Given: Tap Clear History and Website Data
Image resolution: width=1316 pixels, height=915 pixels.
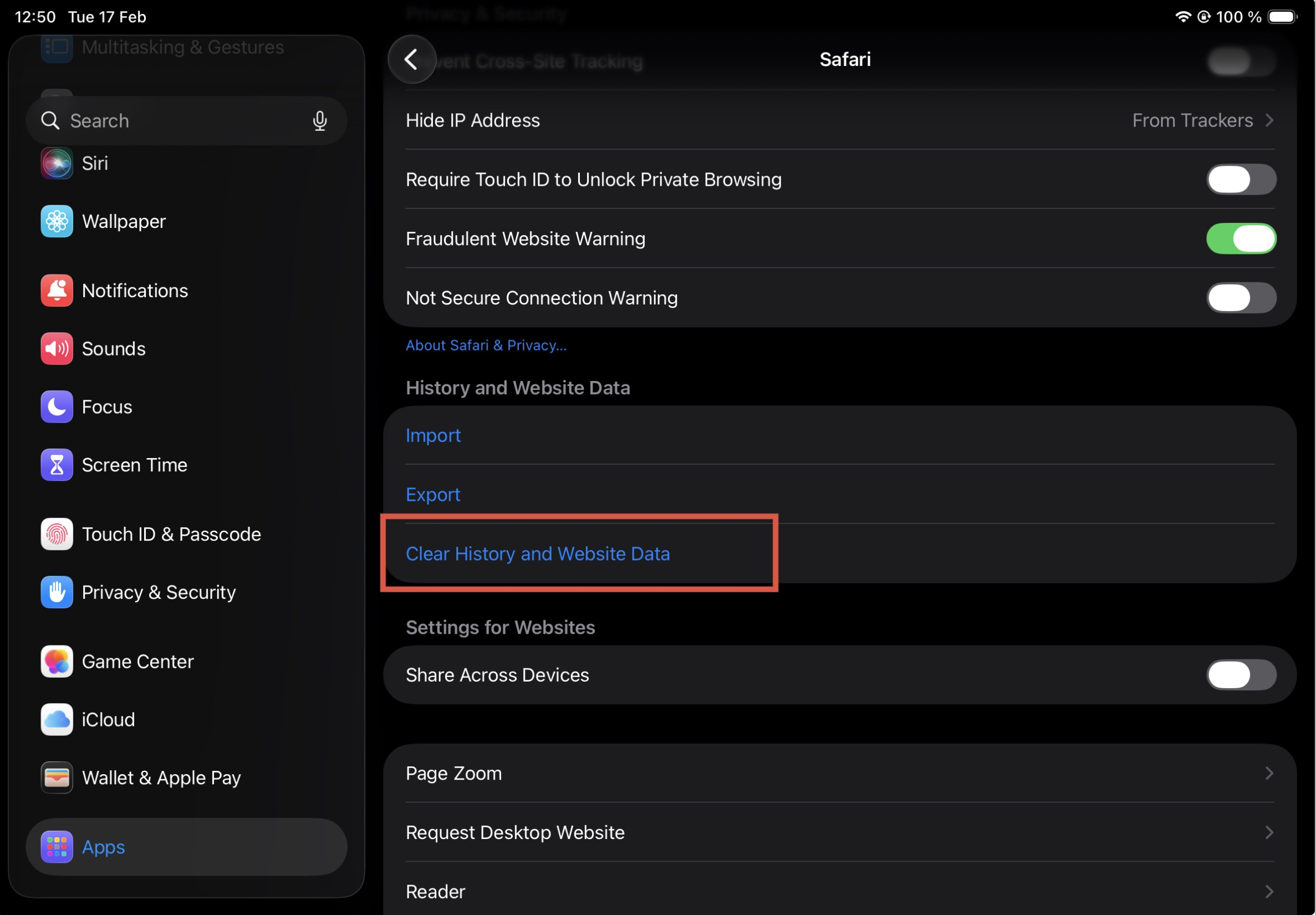Looking at the screenshot, I should pyautogui.click(x=537, y=554).
